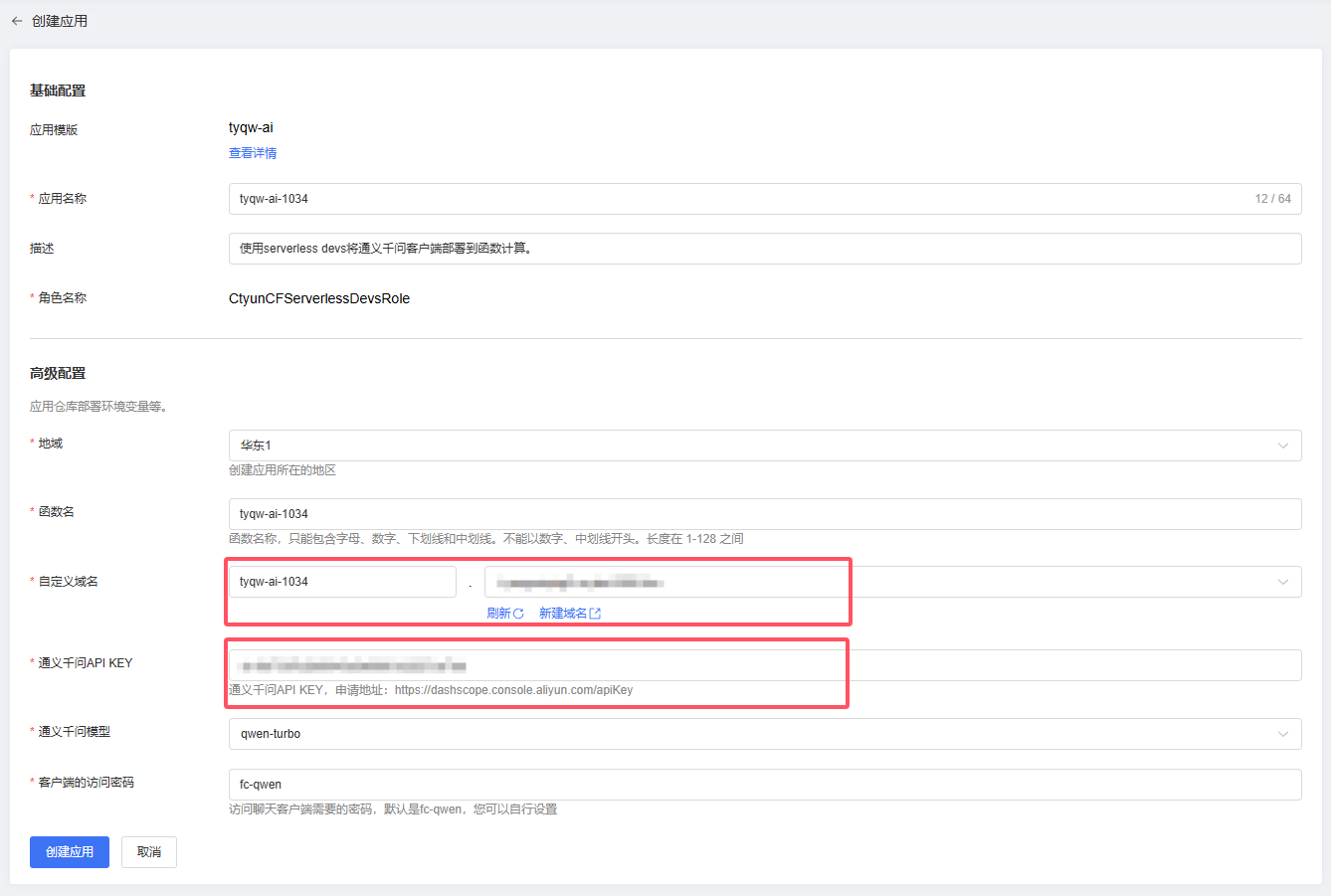Go back using the arrow beside 创建应用

pos(17,21)
